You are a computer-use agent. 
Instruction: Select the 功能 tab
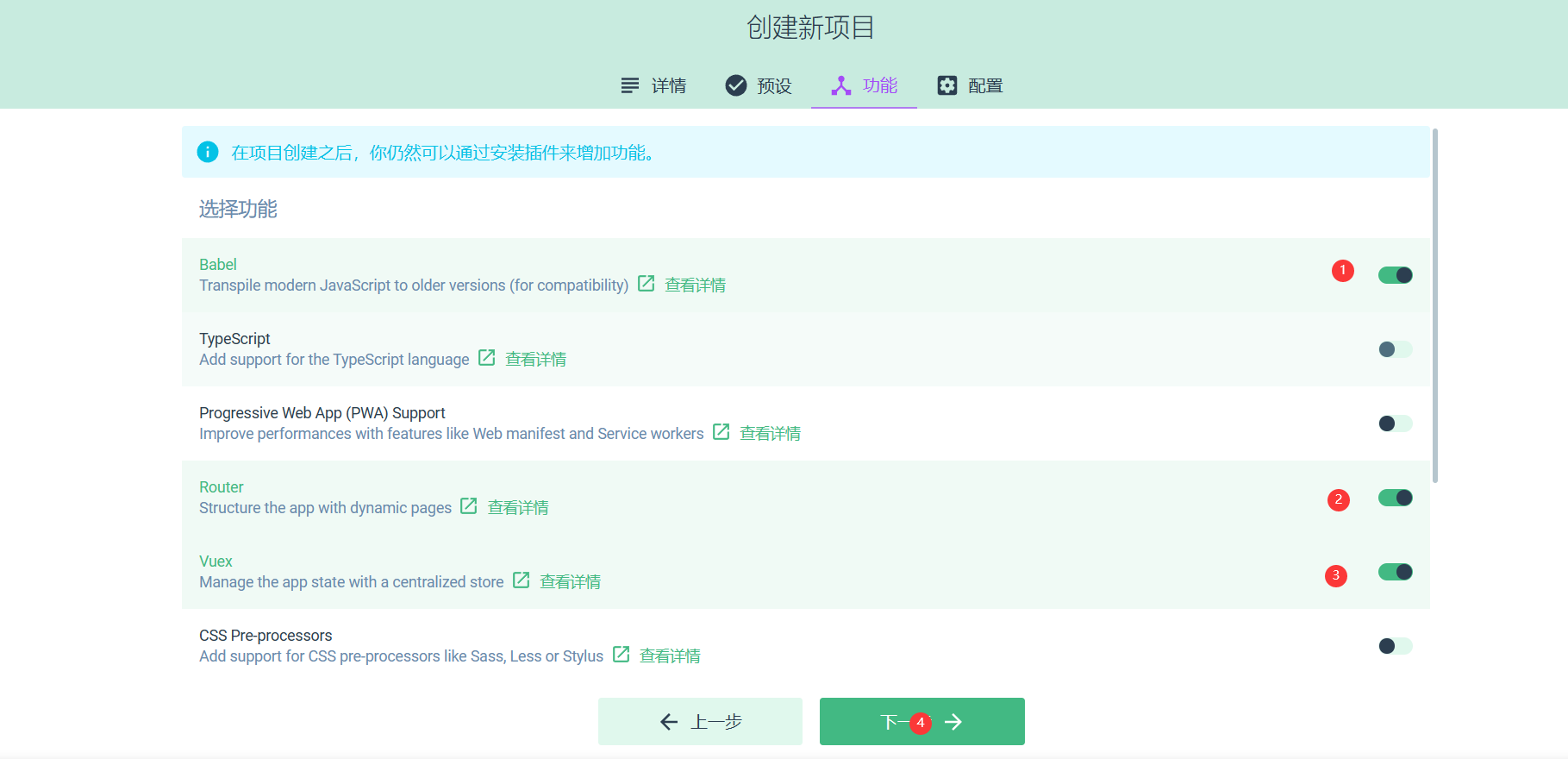coord(864,85)
